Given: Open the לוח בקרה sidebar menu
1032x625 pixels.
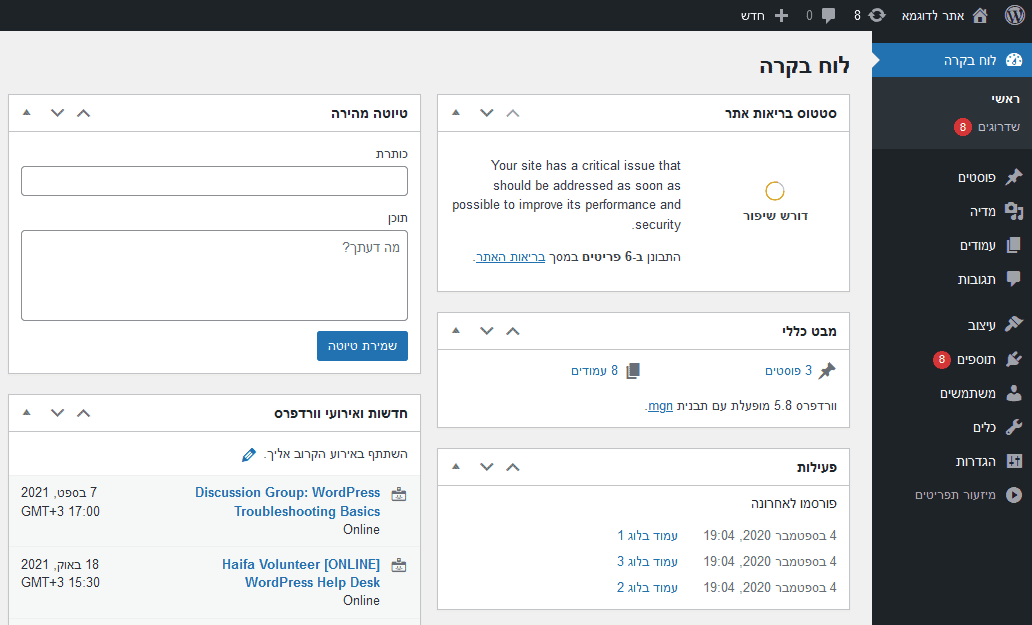Looking at the screenshot, I should tap(952, 60).
